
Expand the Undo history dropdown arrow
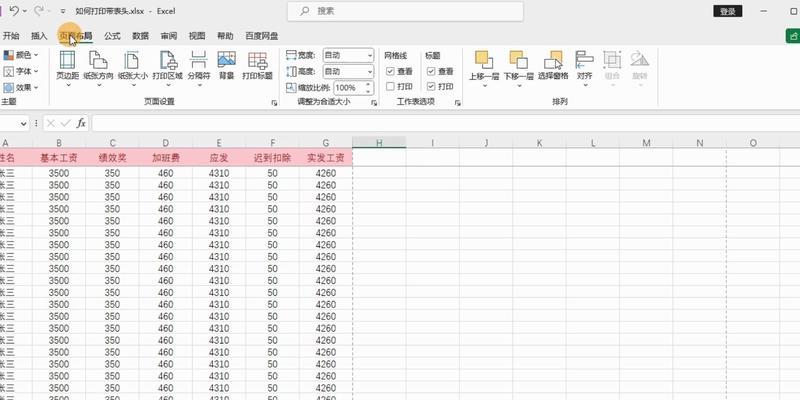point(24,11)
